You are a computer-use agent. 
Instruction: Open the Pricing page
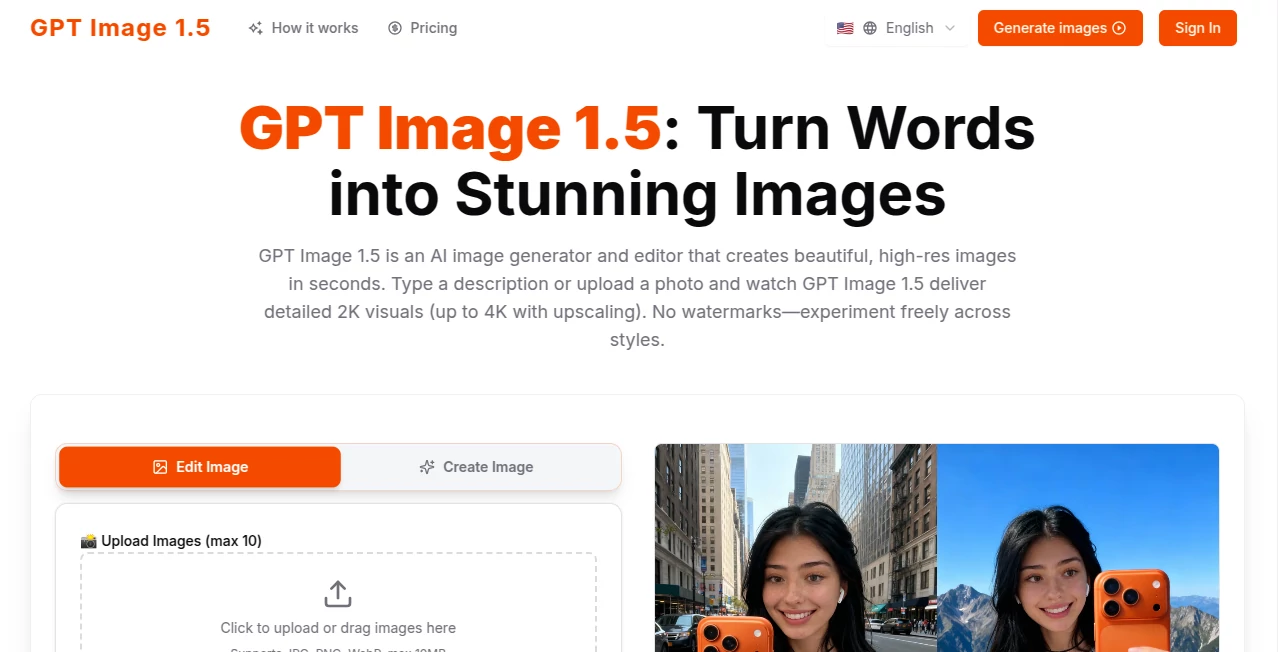tap(432, 28)
